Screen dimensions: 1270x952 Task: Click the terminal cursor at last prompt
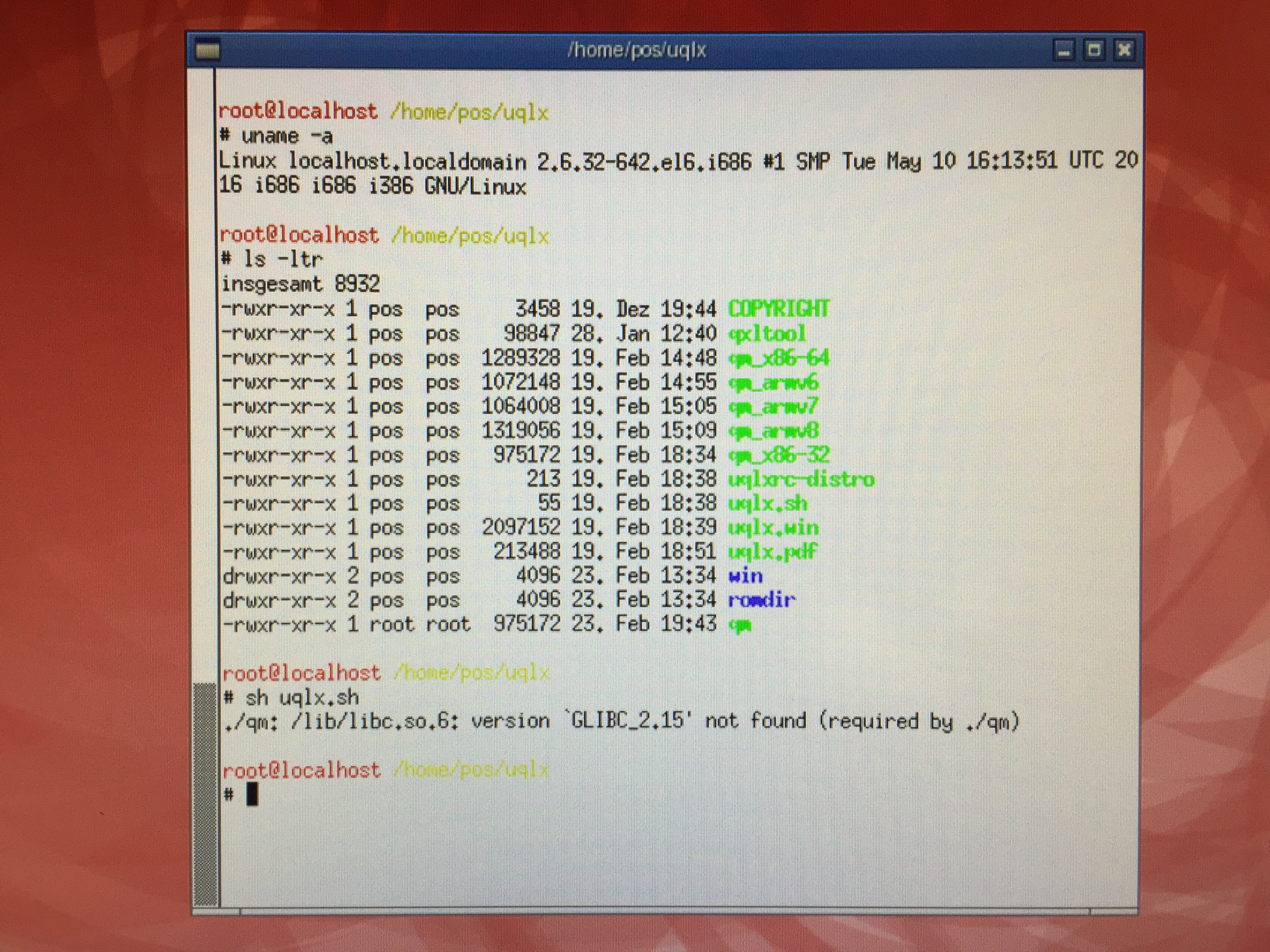point(252,795)
